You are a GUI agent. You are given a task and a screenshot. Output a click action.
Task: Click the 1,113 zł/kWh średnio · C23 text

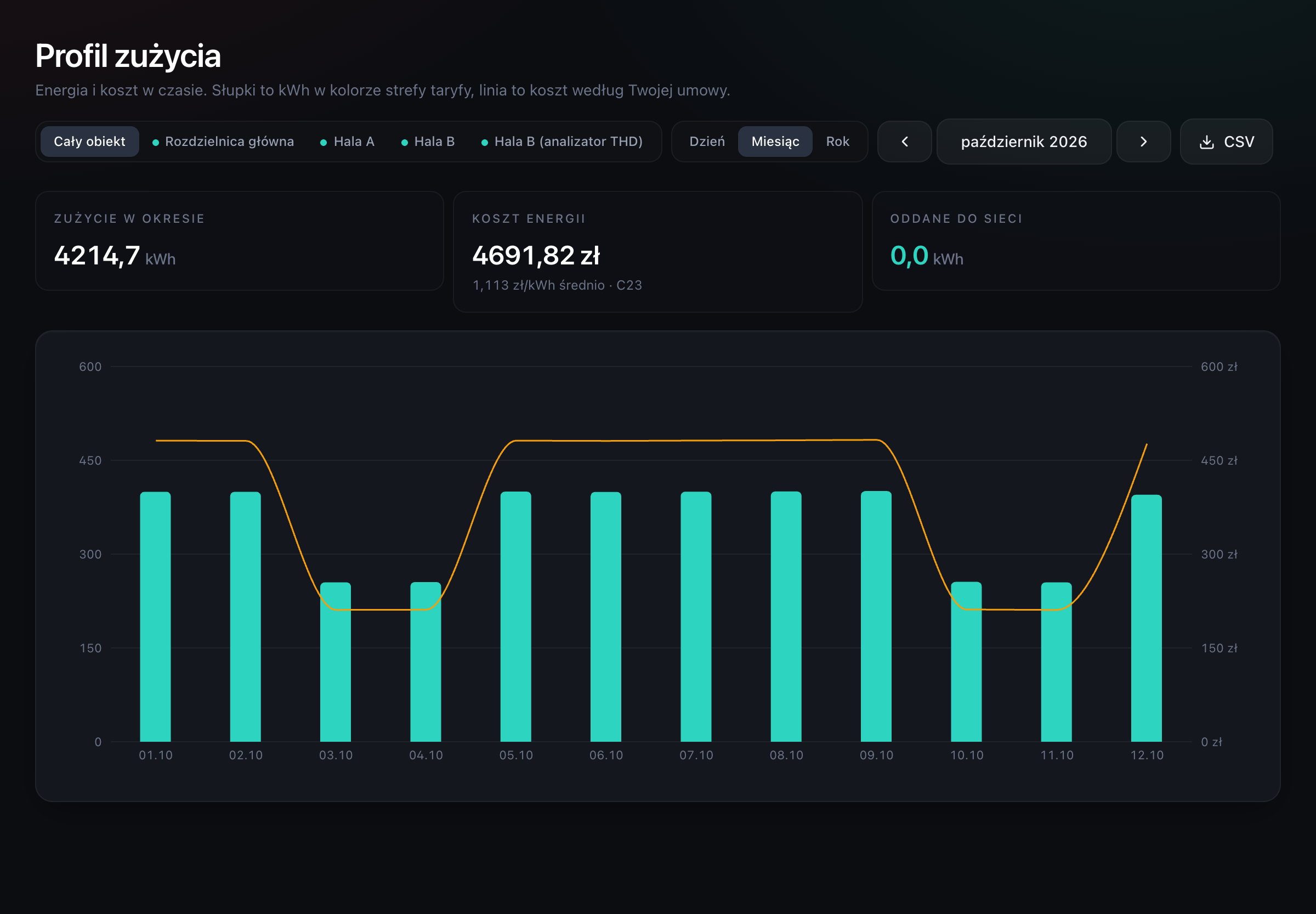pyautogui.click(x=557, y=285)
